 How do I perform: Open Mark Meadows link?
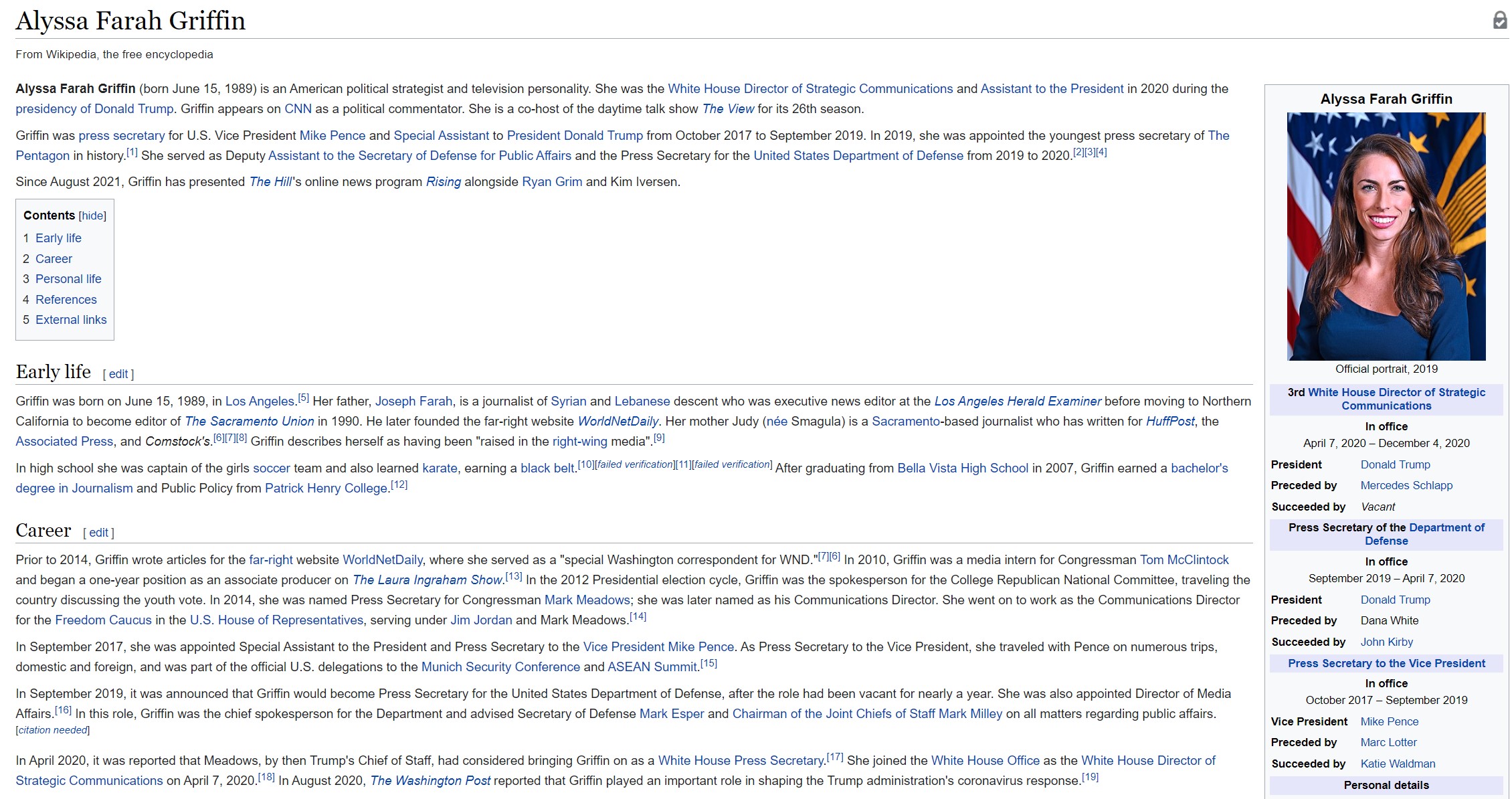(587, 600)
